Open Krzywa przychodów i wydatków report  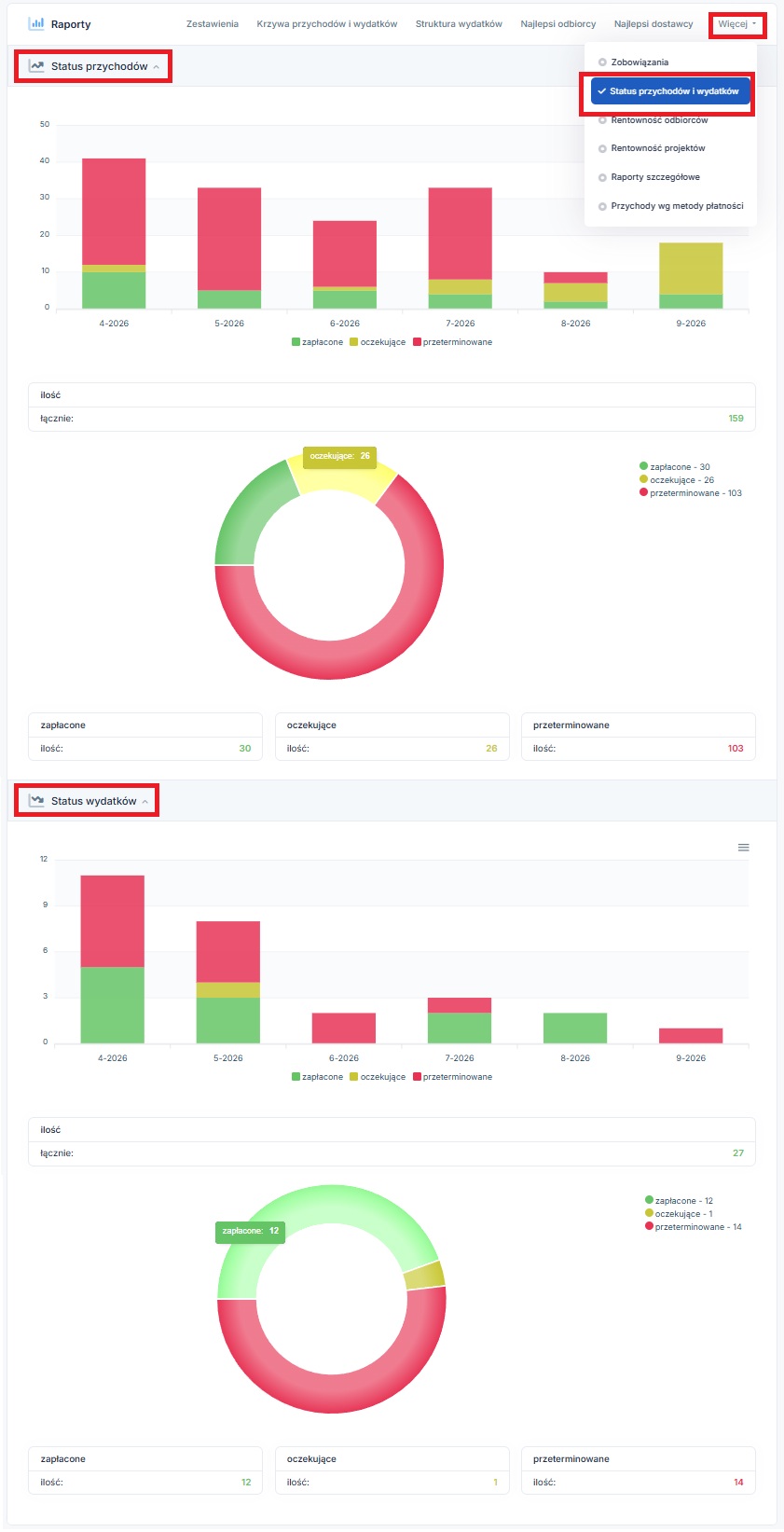tap(327, 24)
